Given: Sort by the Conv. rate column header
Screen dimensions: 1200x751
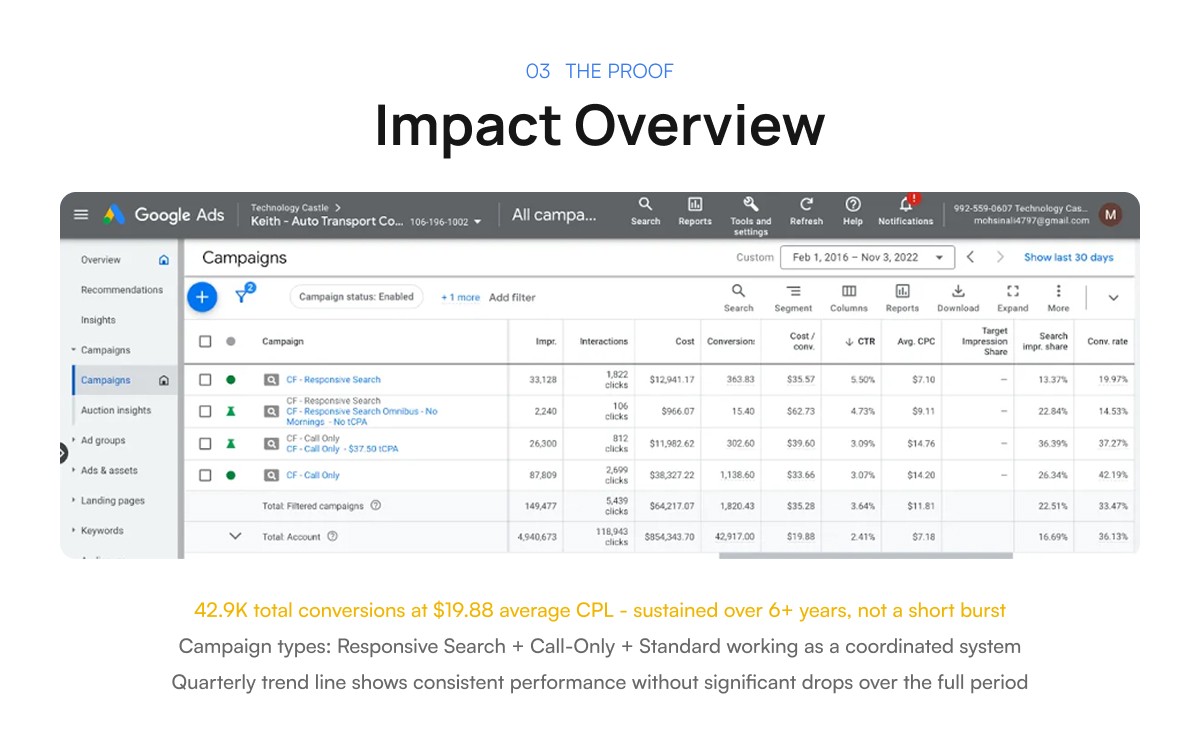Looking at the screenshot, I should (1107, 341).
